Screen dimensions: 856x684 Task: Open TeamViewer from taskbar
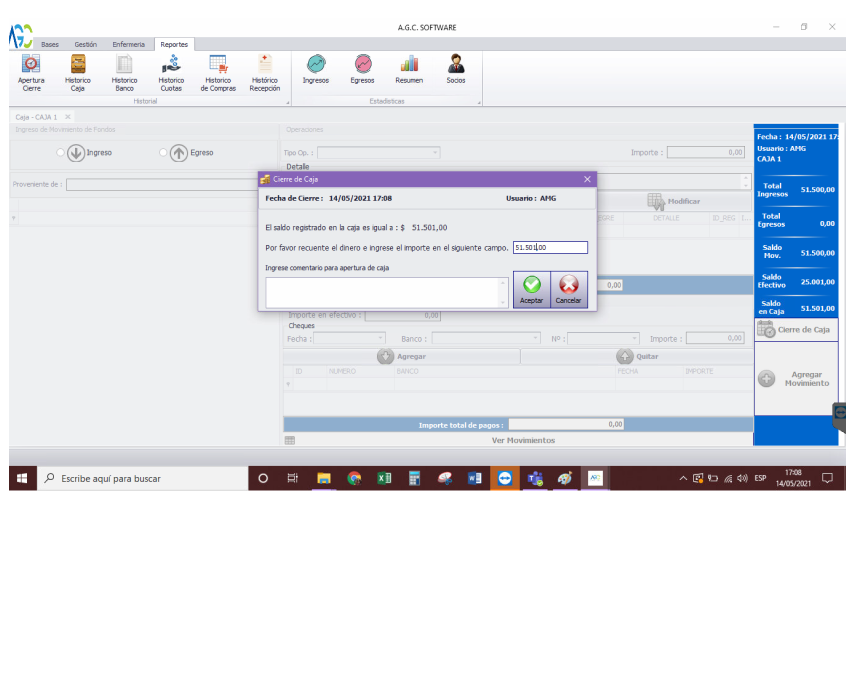click(x=504, y=478)
